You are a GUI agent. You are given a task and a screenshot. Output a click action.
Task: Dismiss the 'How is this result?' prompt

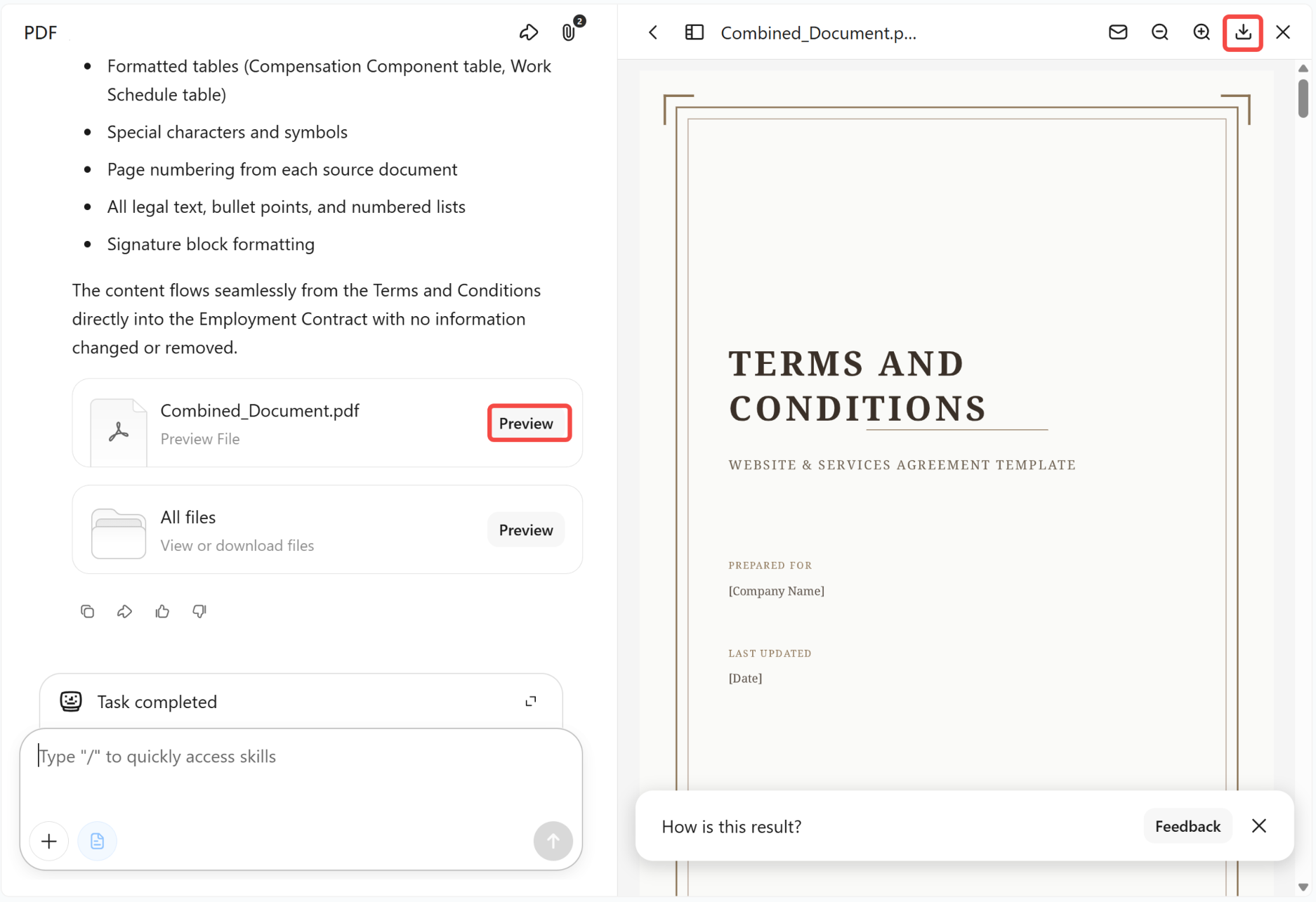coord(1259,826)
